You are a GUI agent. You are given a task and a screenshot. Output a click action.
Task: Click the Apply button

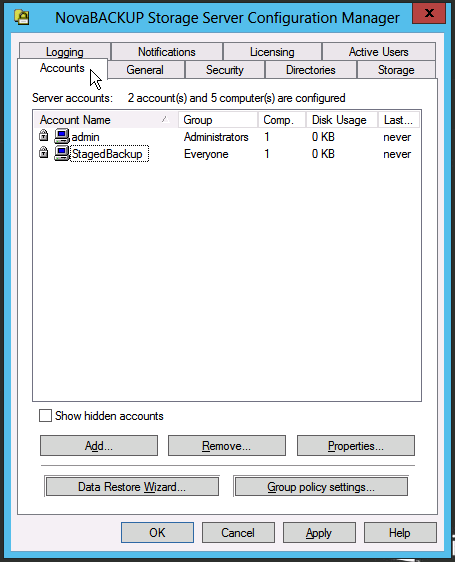[x=319, y=532]
